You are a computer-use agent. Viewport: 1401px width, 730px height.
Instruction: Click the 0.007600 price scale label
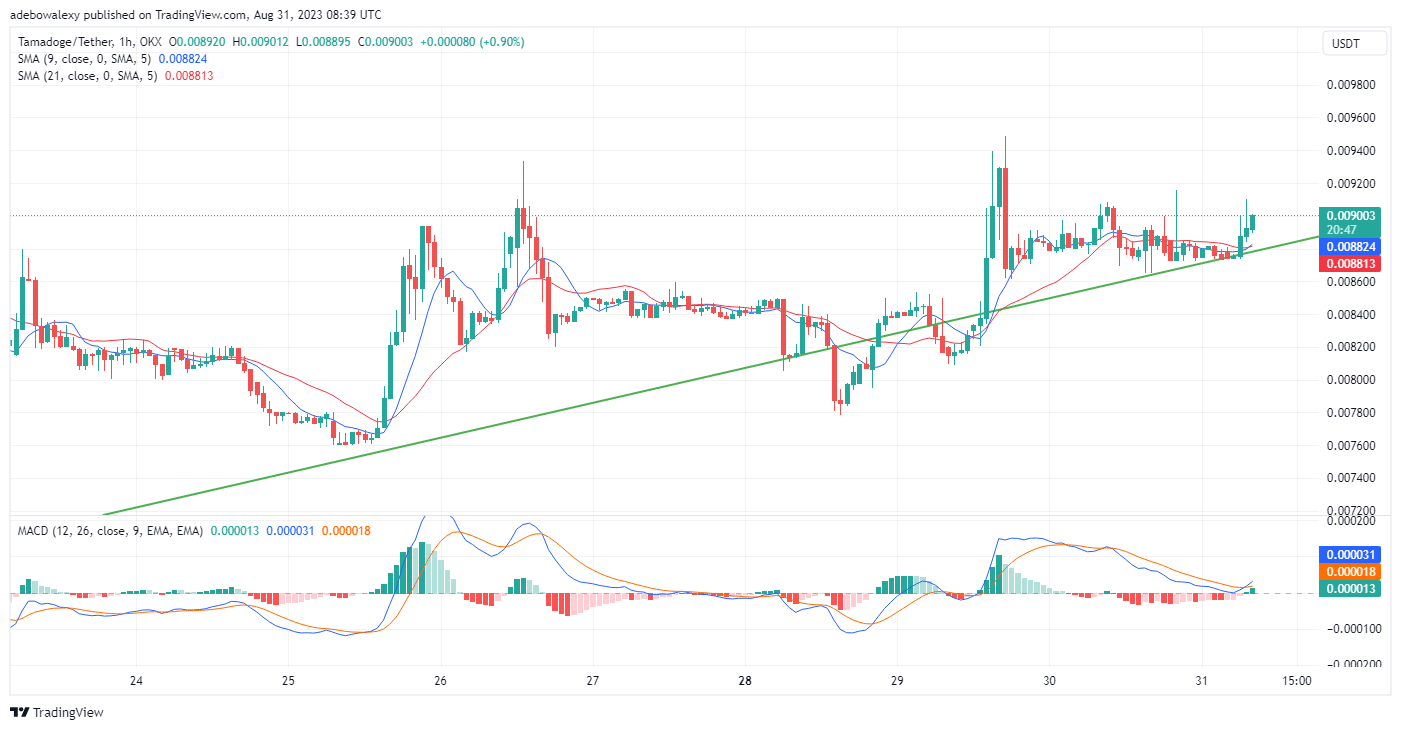pos(1351,446)
